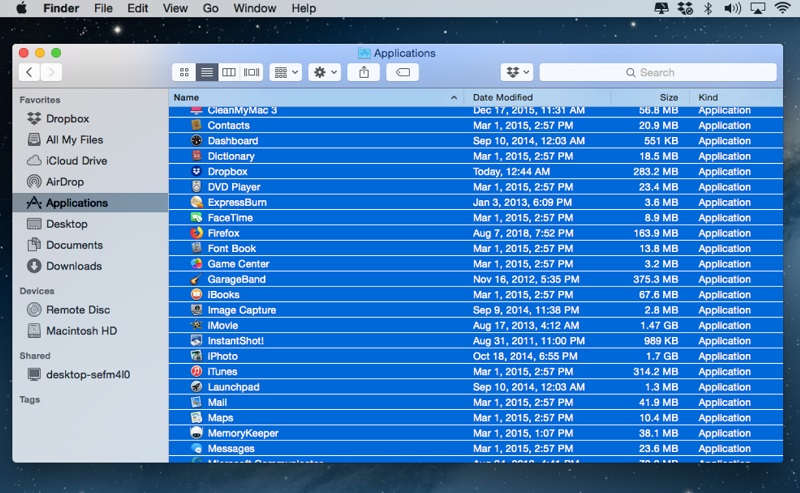This screenshot has height=493, width=800.
Task: Switch to icon view in toolbar
Action: pyautogui.click(x=184, y=72)
